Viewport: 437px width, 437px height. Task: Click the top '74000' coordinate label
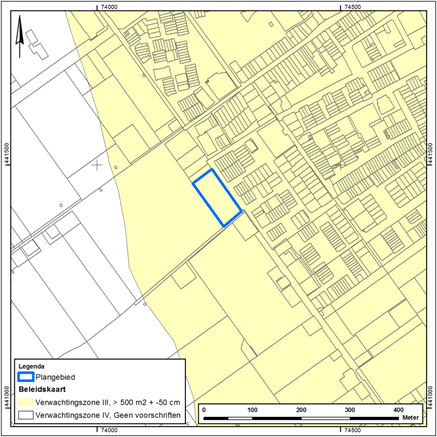tap(110, 7)
